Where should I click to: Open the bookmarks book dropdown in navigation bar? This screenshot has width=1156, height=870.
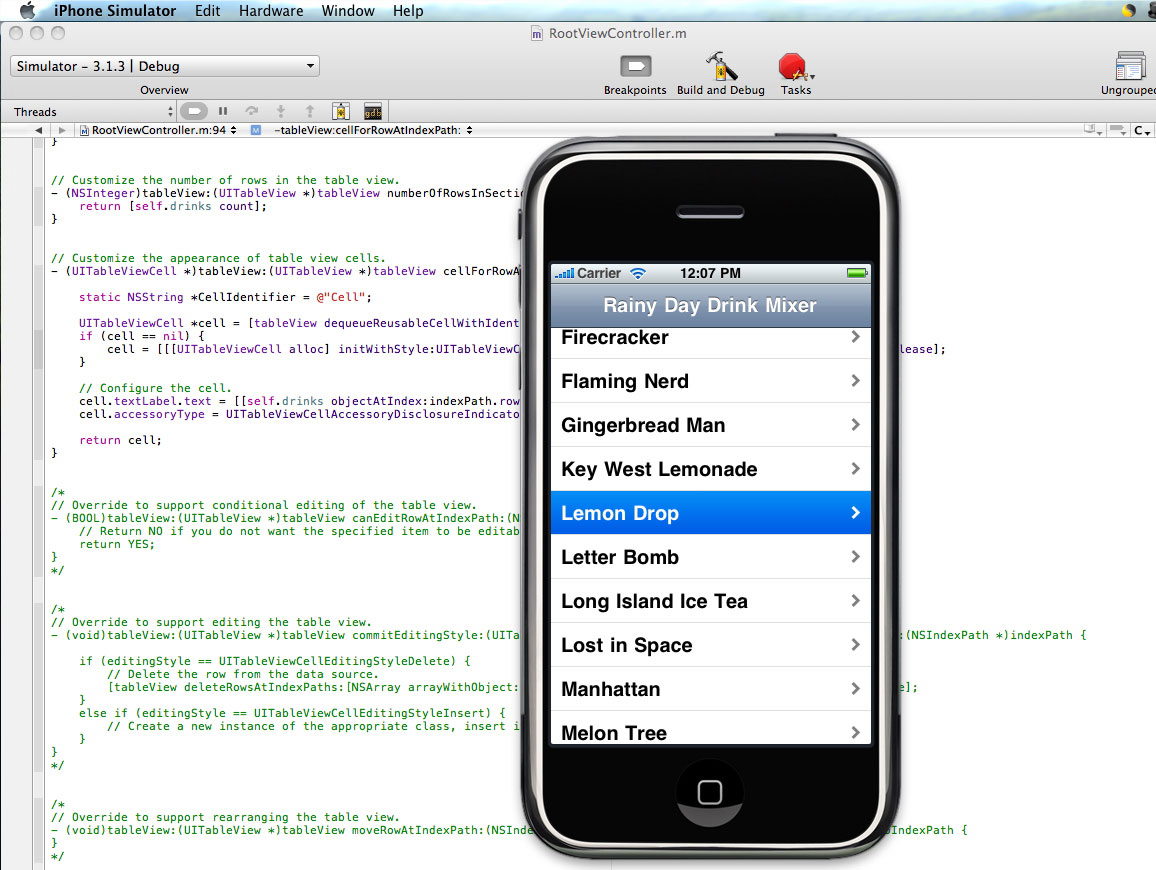(x=1093, y=130)
